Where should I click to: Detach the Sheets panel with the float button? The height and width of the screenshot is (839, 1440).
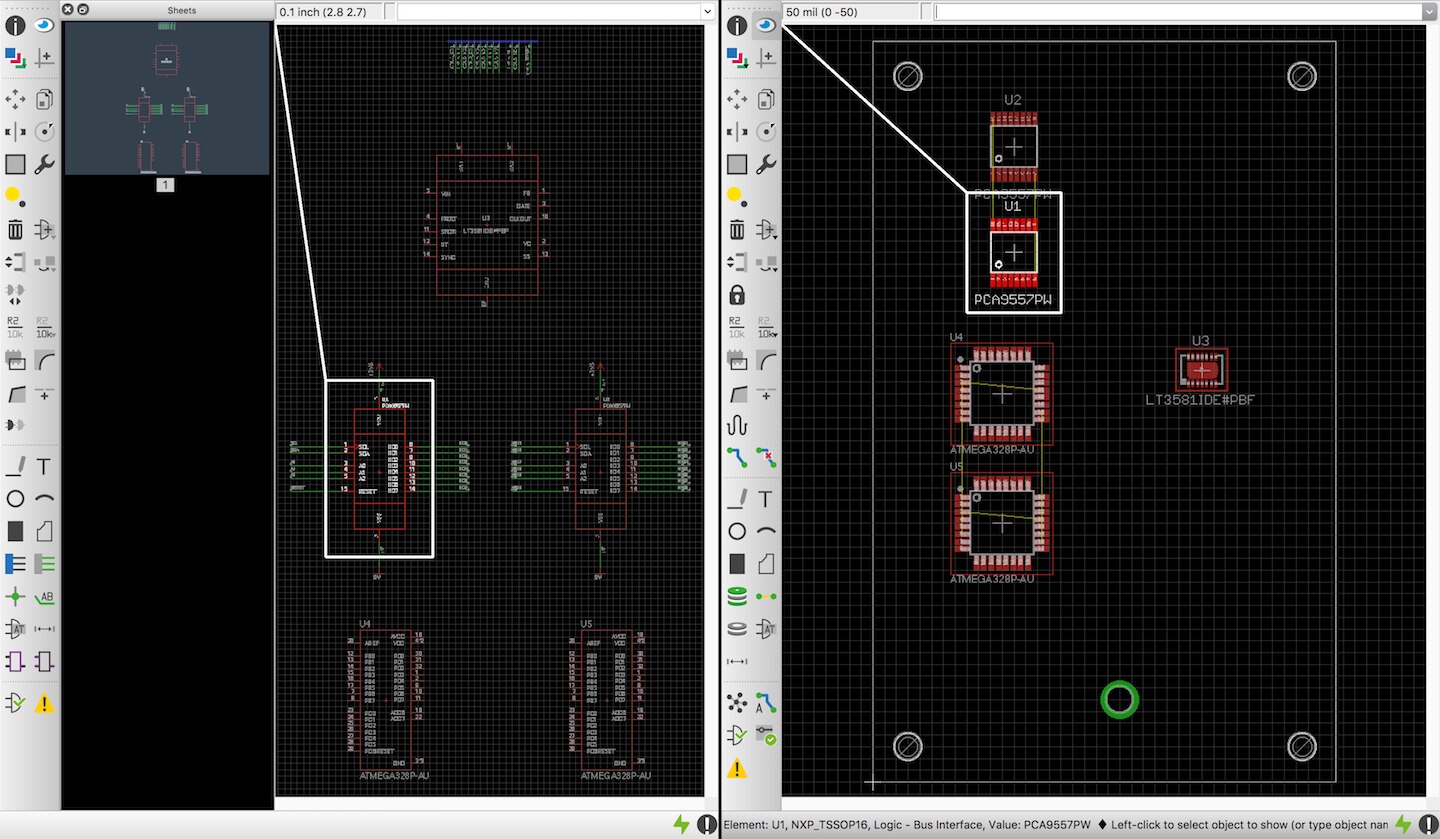pos(82,9)
